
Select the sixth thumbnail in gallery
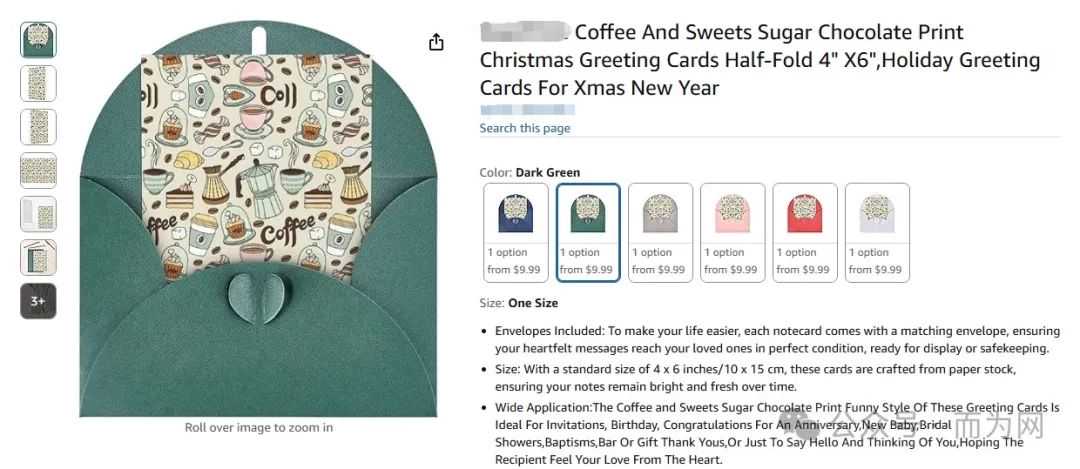click(x=38, y=257)
